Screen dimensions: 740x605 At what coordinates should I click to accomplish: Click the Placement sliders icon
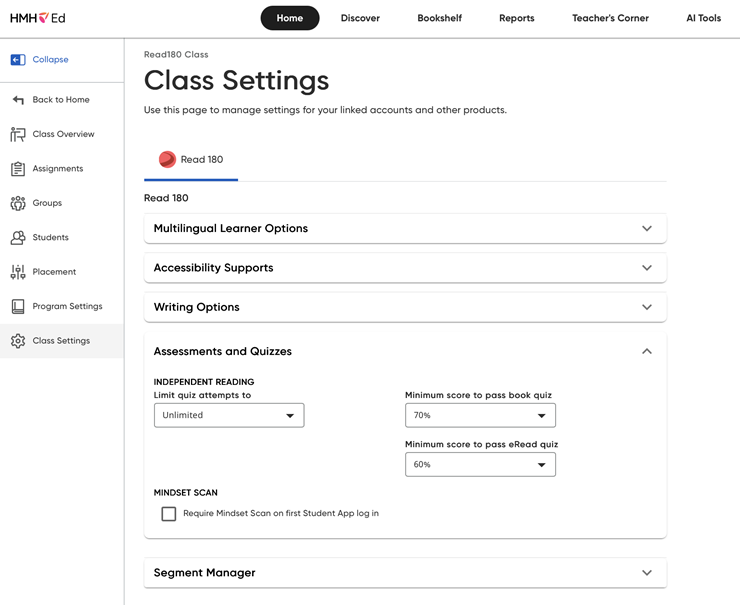tap(18, 272)
